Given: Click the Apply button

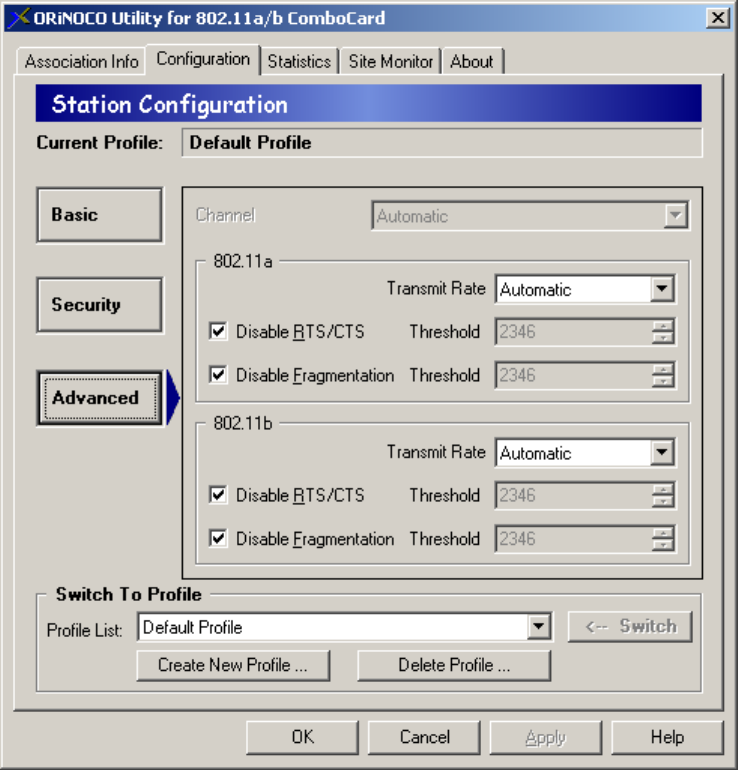Looking at the screenshot, I should pos(546,737).
